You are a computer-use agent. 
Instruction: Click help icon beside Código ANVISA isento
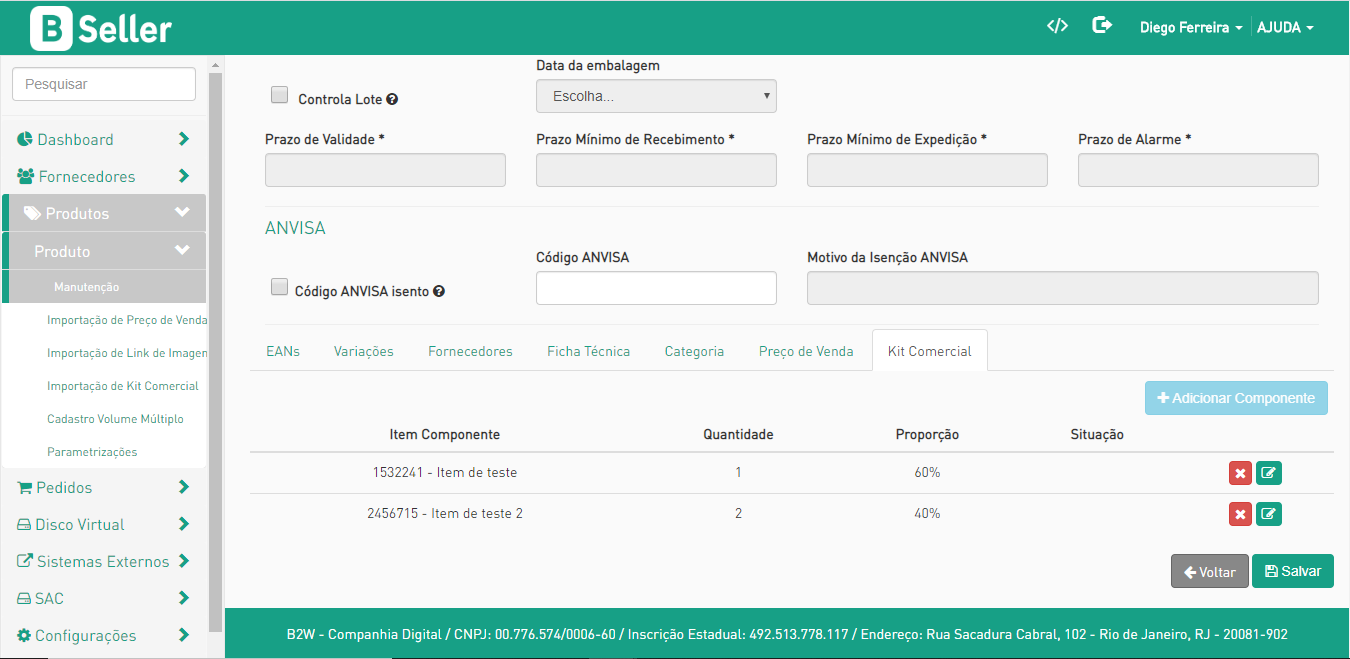[x=439, y=292]
